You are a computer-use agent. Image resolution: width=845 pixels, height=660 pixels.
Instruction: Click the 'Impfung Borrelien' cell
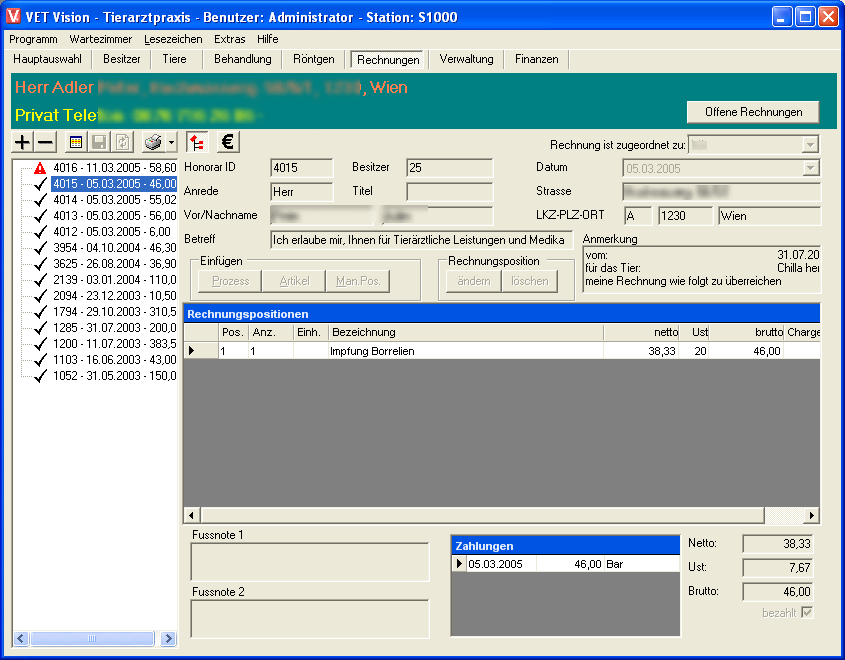click(466, 351)
